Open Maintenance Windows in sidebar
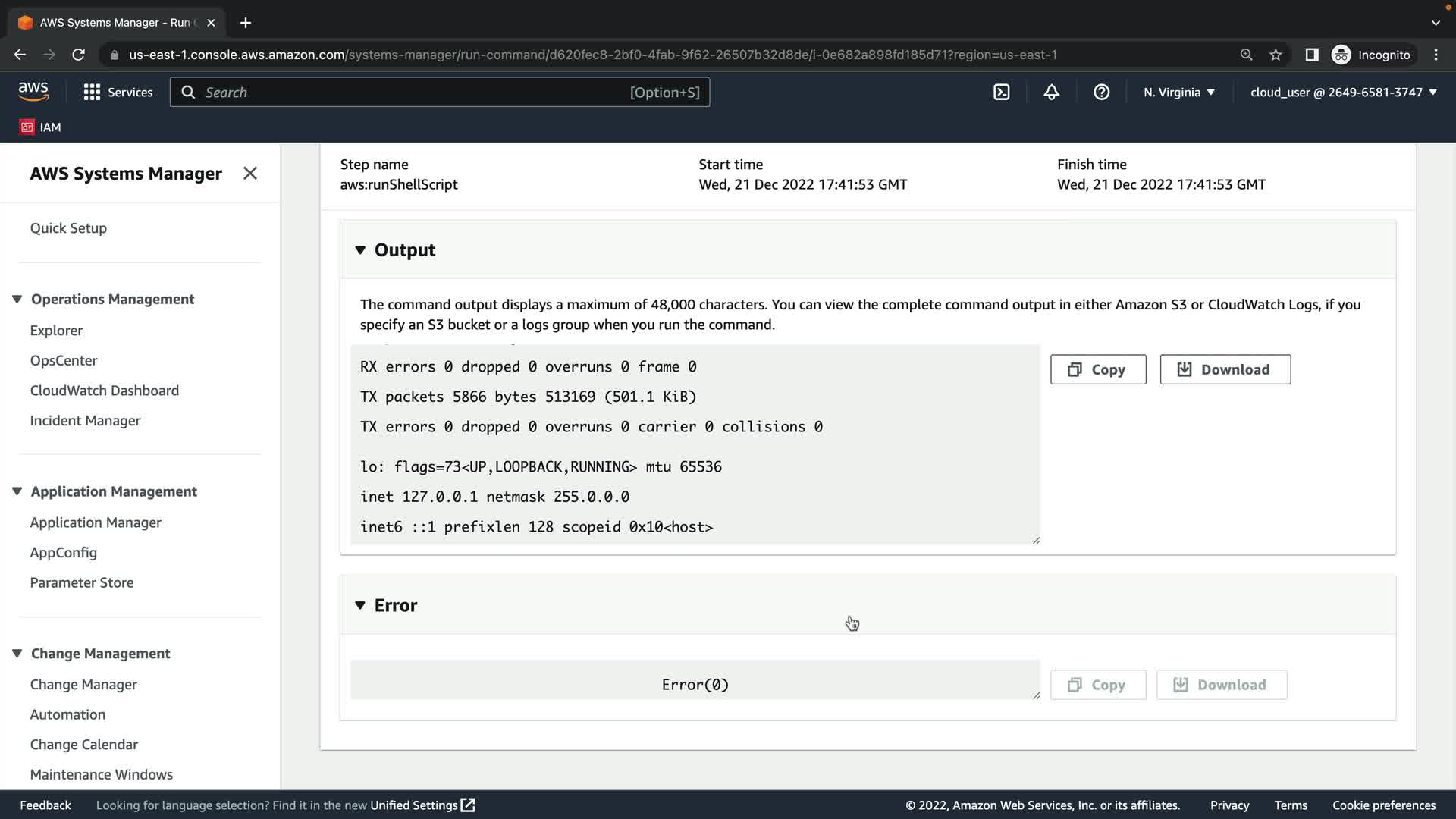 point(102,774)
